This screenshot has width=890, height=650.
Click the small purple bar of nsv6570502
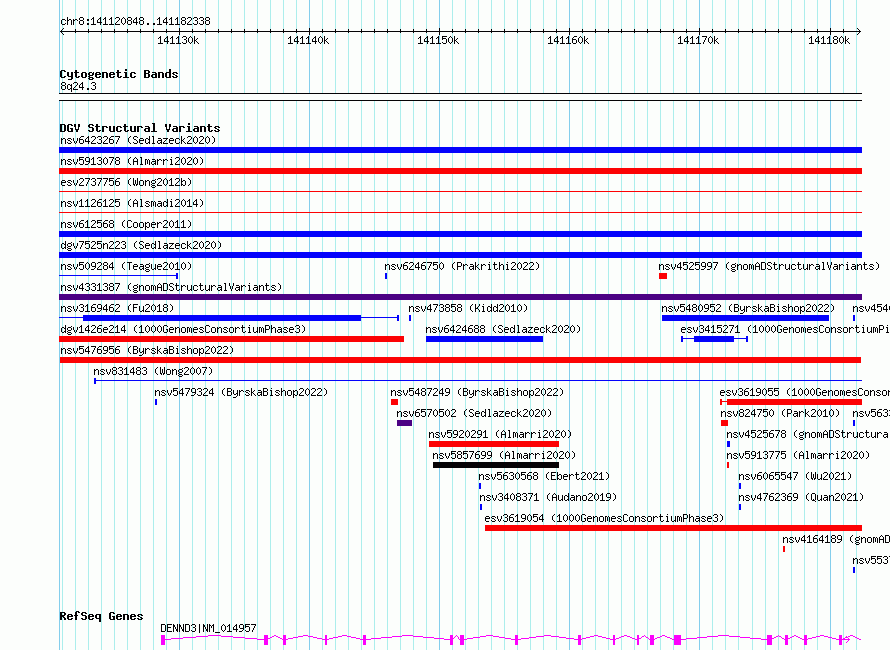(x=404, y=423)
